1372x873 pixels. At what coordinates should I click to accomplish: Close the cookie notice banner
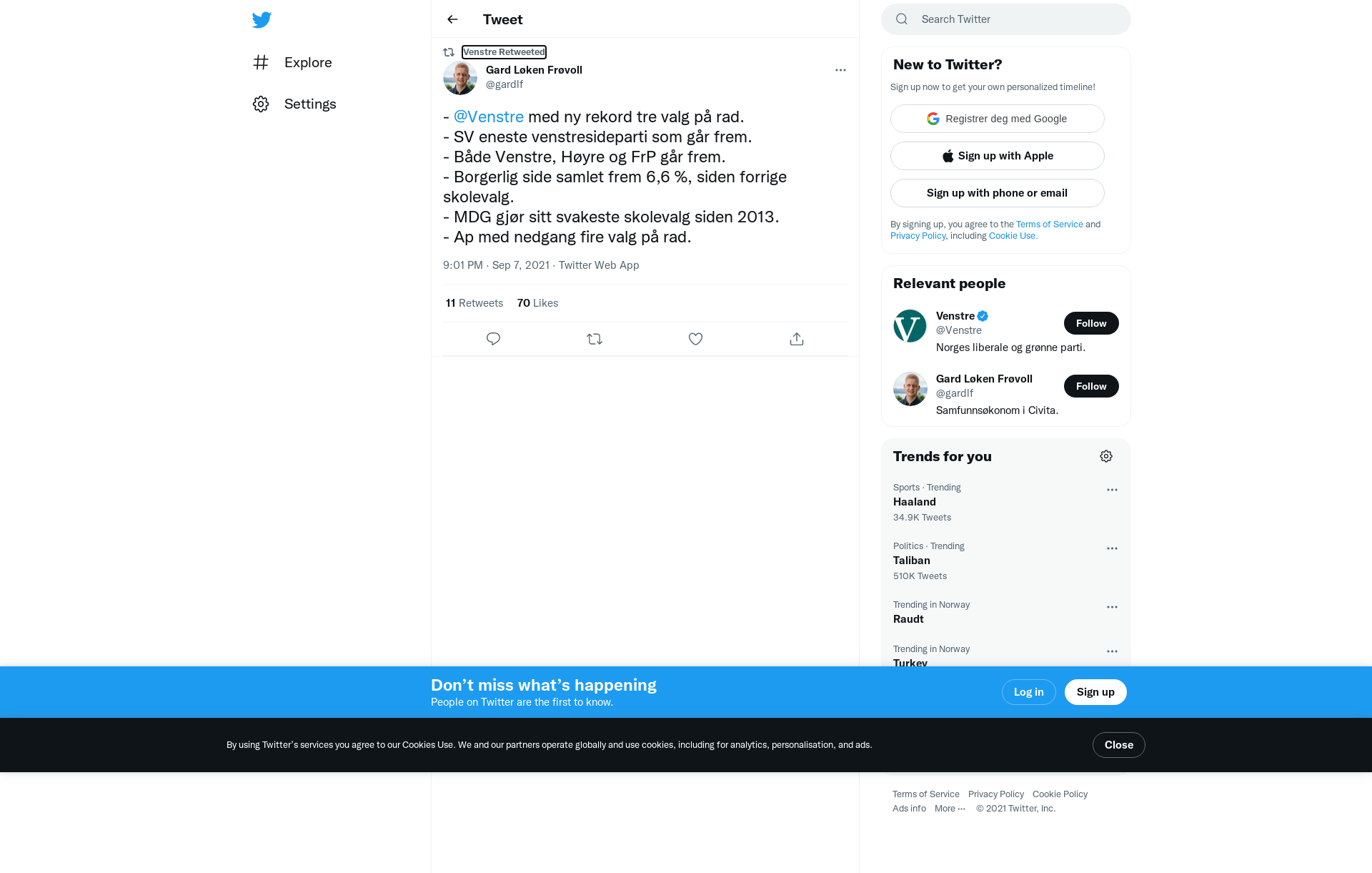1118,745
